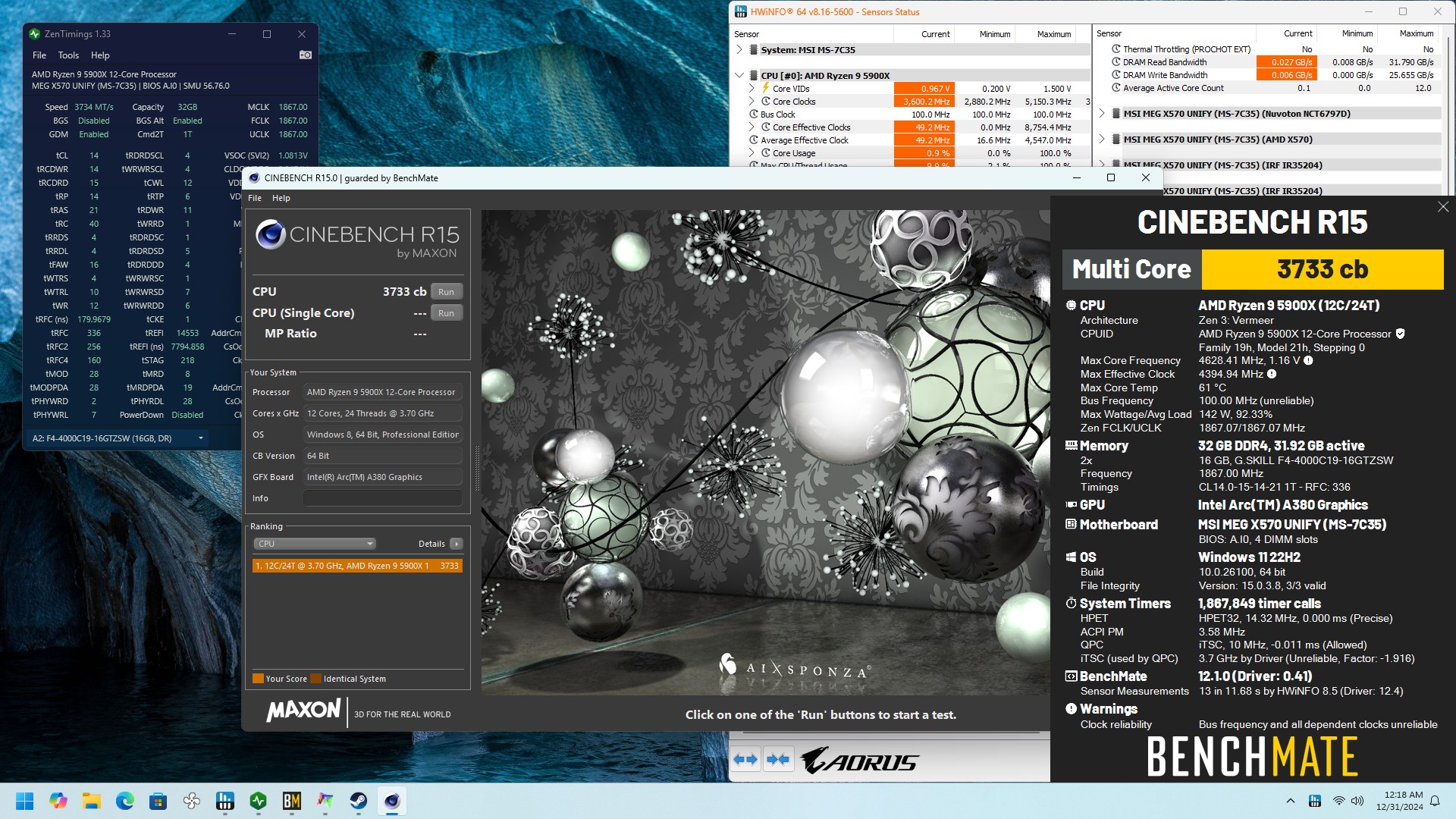Image resolution: width=1456 pixels, height=819 pixels.
Task: Switch to BenchMate from the taskbar
Action: (x=291, y=801)
